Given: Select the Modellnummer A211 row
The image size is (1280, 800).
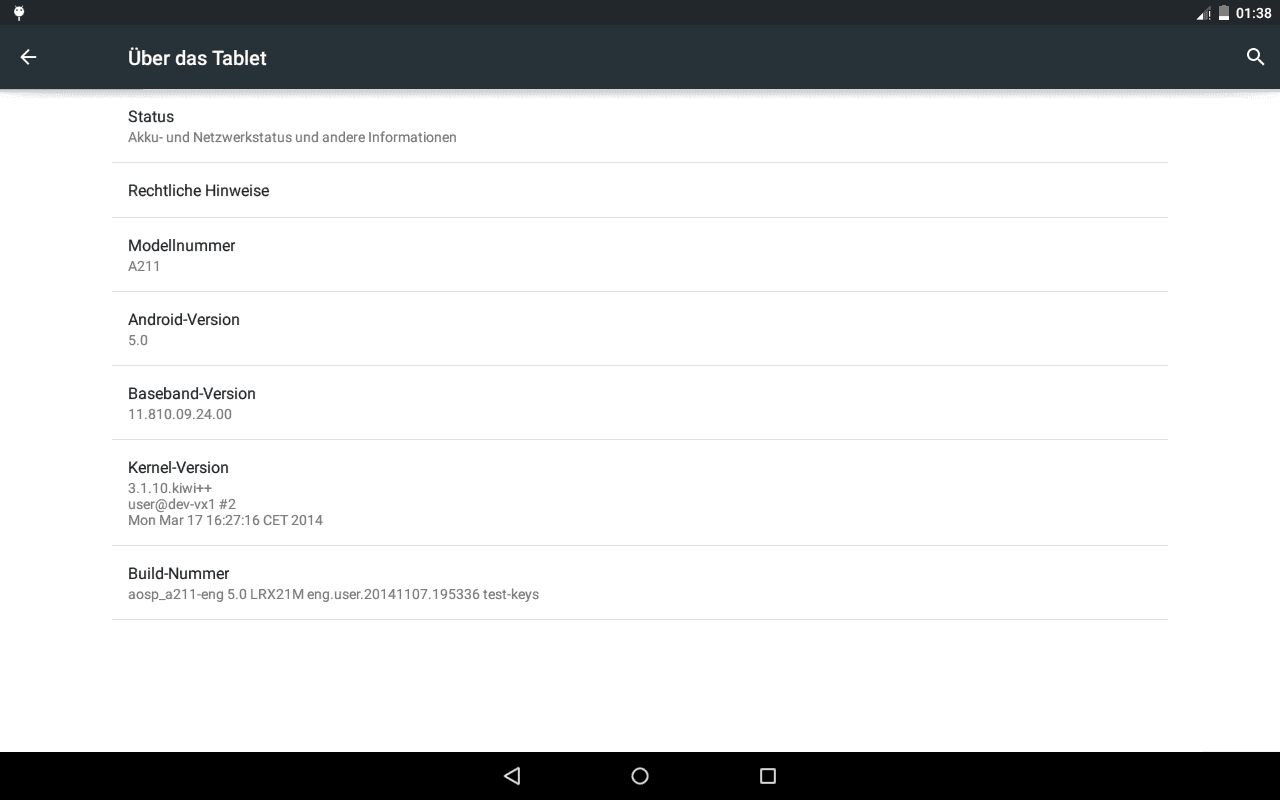Looking at the screenshot, I should tap(640, 255).
